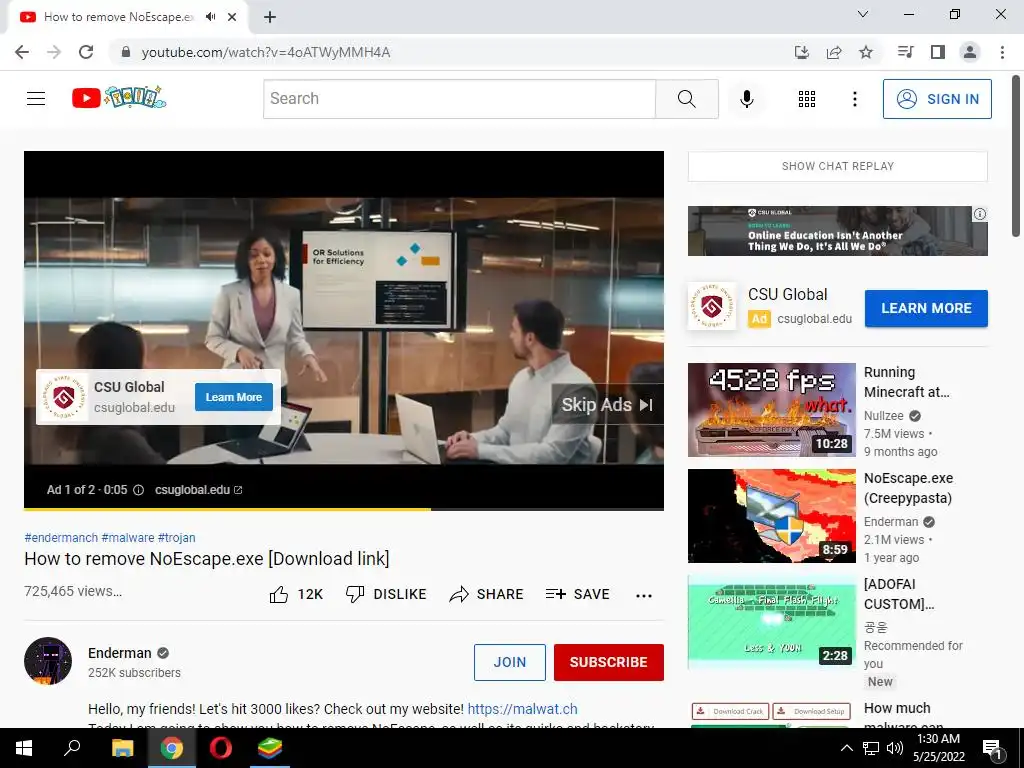Play NoEscape.exe (Creepypasta) thumbnail
This screenshot has height=768, width=1024.
coord(771,516)
